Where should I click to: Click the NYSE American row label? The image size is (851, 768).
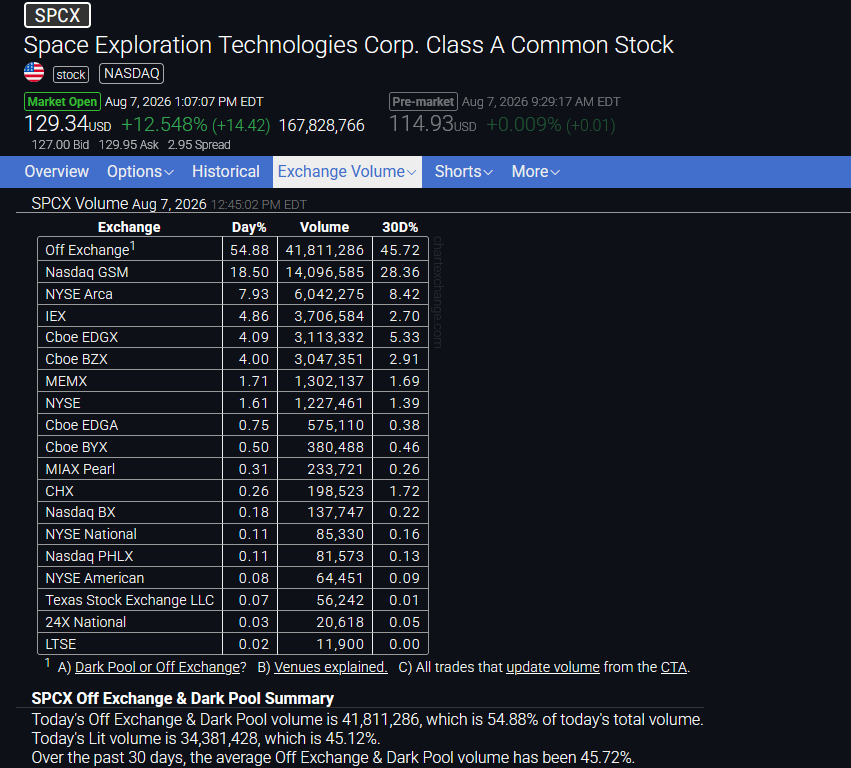(x=94, y=578)
